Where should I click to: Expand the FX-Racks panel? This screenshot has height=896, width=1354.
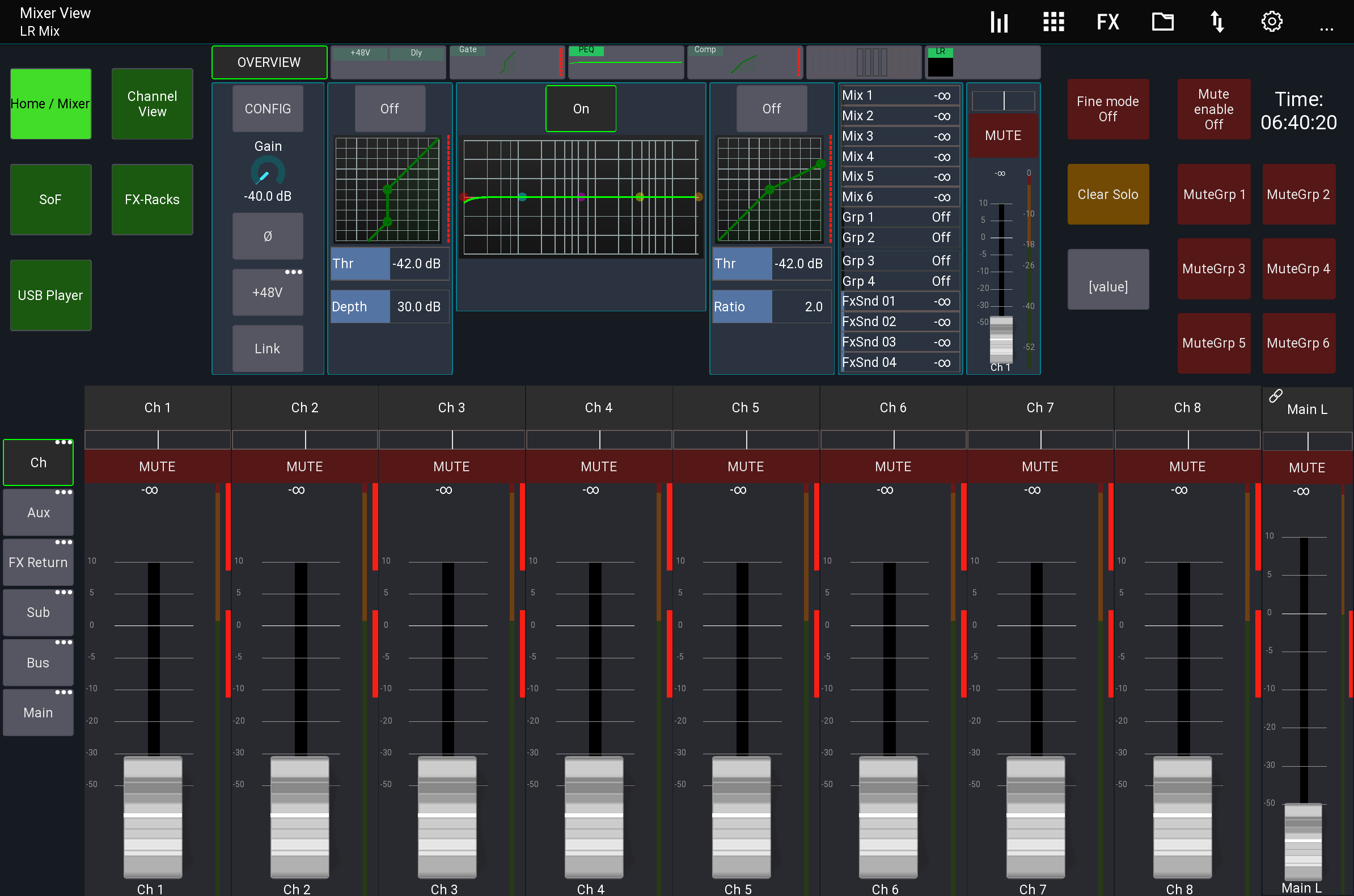[152, 199]
